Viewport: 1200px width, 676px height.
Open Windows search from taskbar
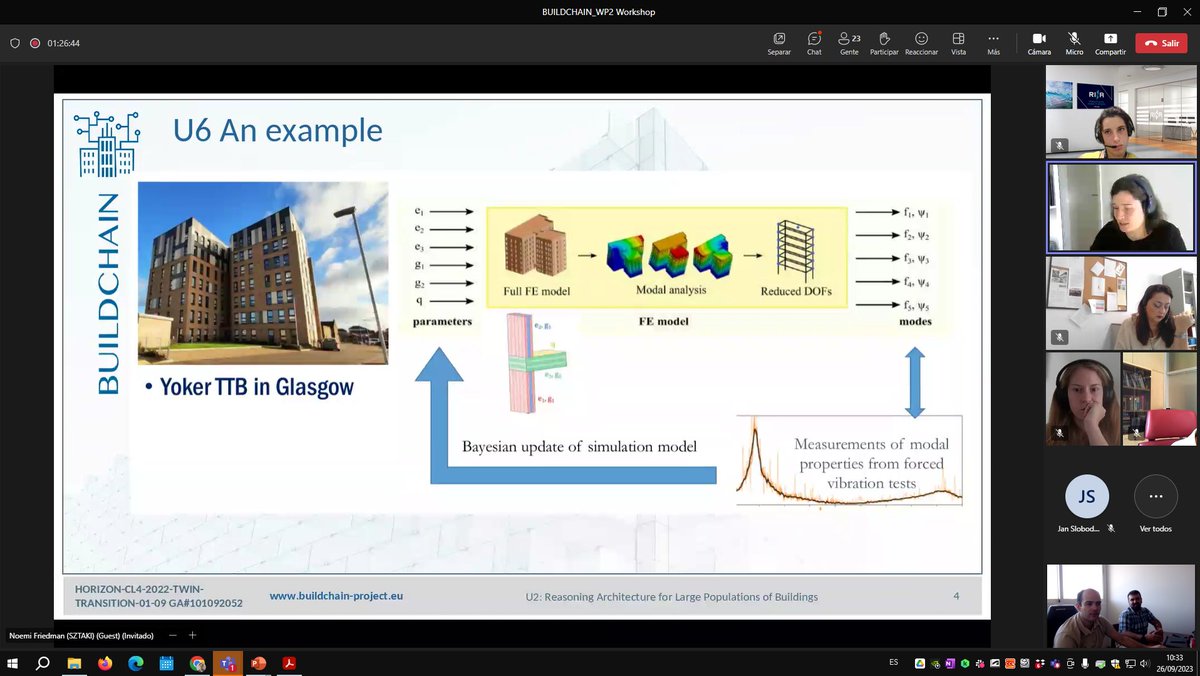tap(43, 663)
